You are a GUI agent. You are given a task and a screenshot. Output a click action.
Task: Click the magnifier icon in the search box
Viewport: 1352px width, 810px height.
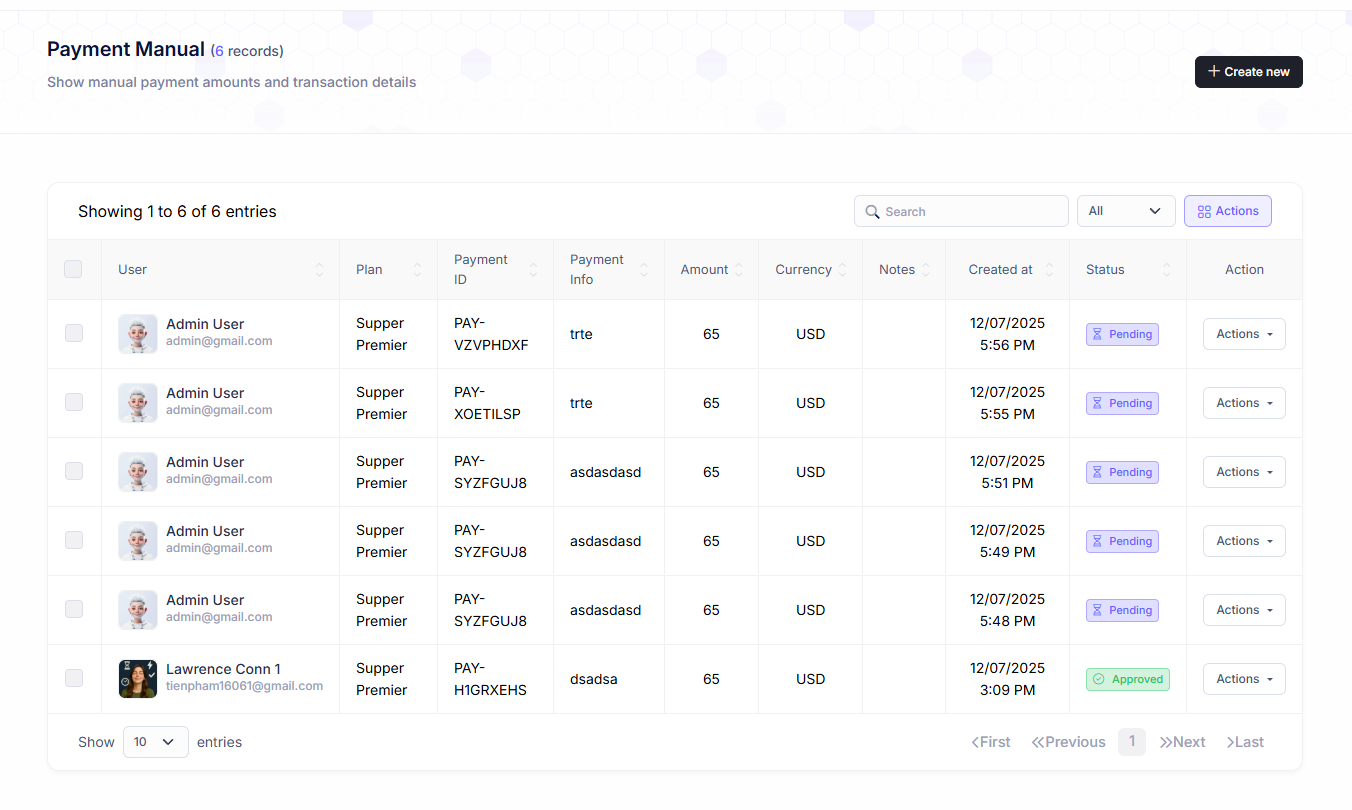coord(872,212)
